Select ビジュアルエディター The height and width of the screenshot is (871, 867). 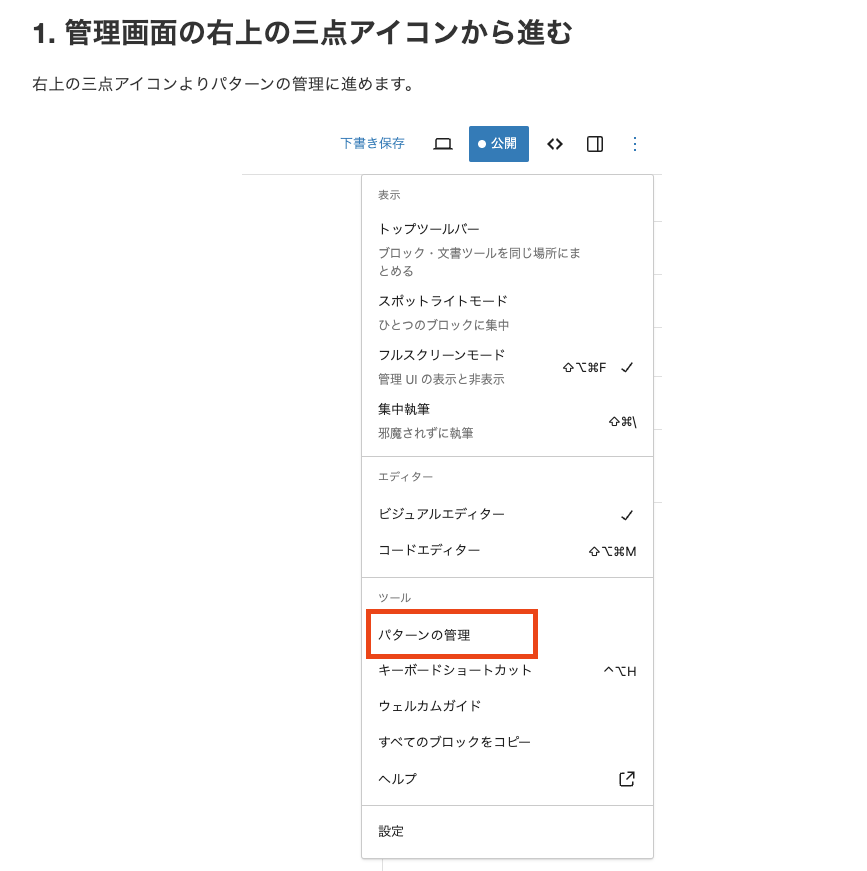(507, 514)
